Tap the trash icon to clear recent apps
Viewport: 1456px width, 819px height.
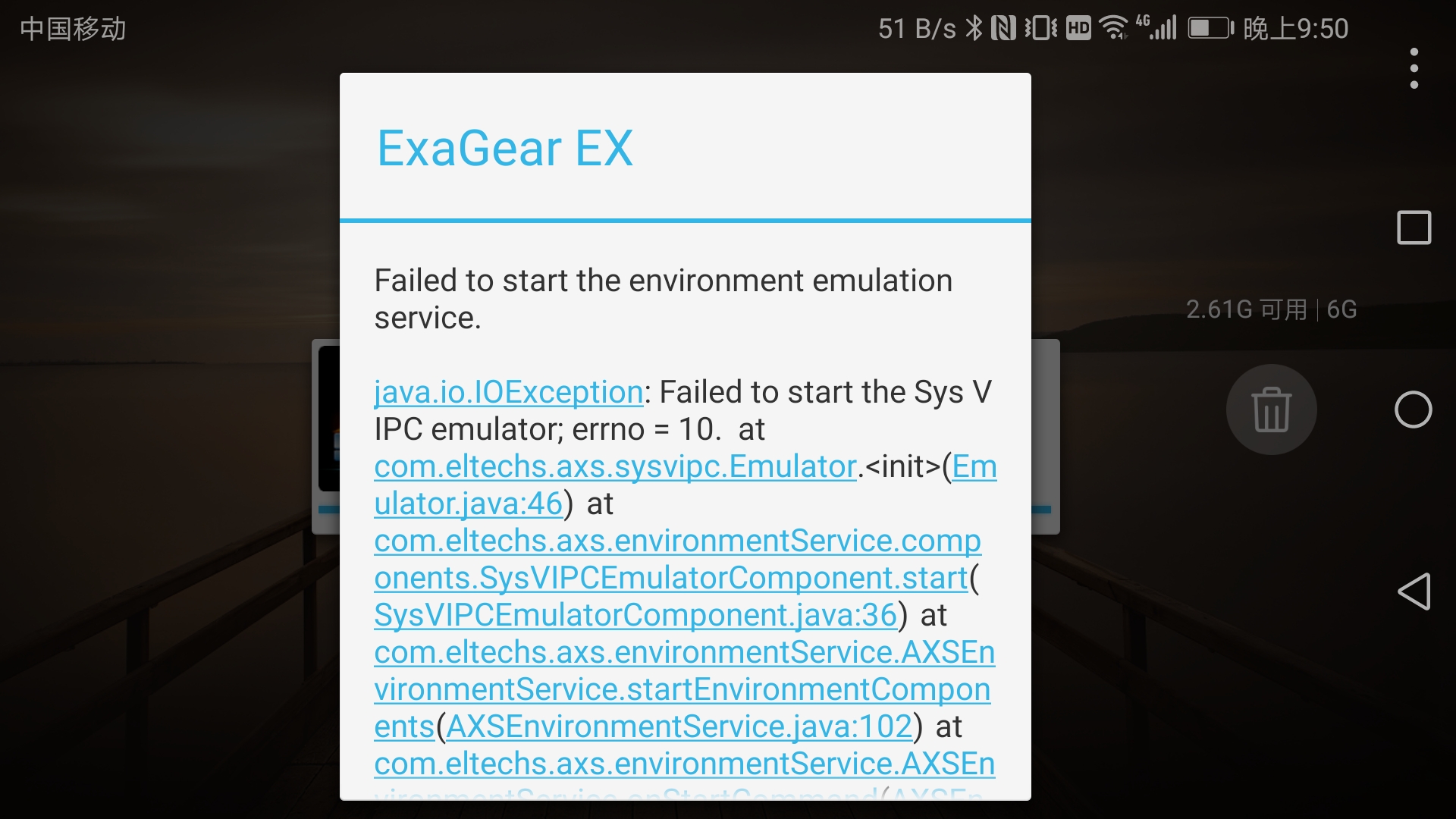coord(1271,409)
